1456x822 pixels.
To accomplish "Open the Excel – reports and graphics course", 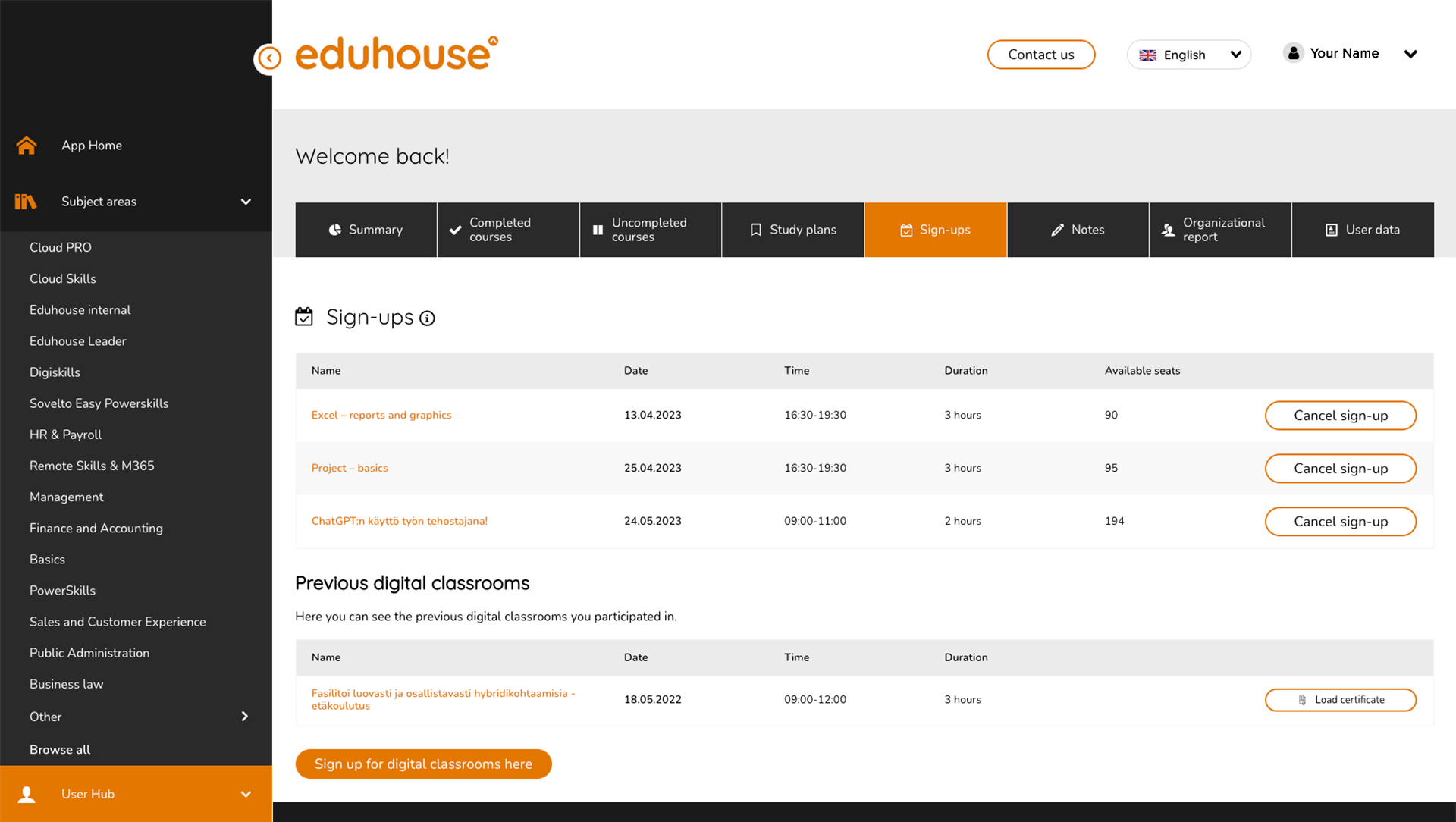I will 381,415.
